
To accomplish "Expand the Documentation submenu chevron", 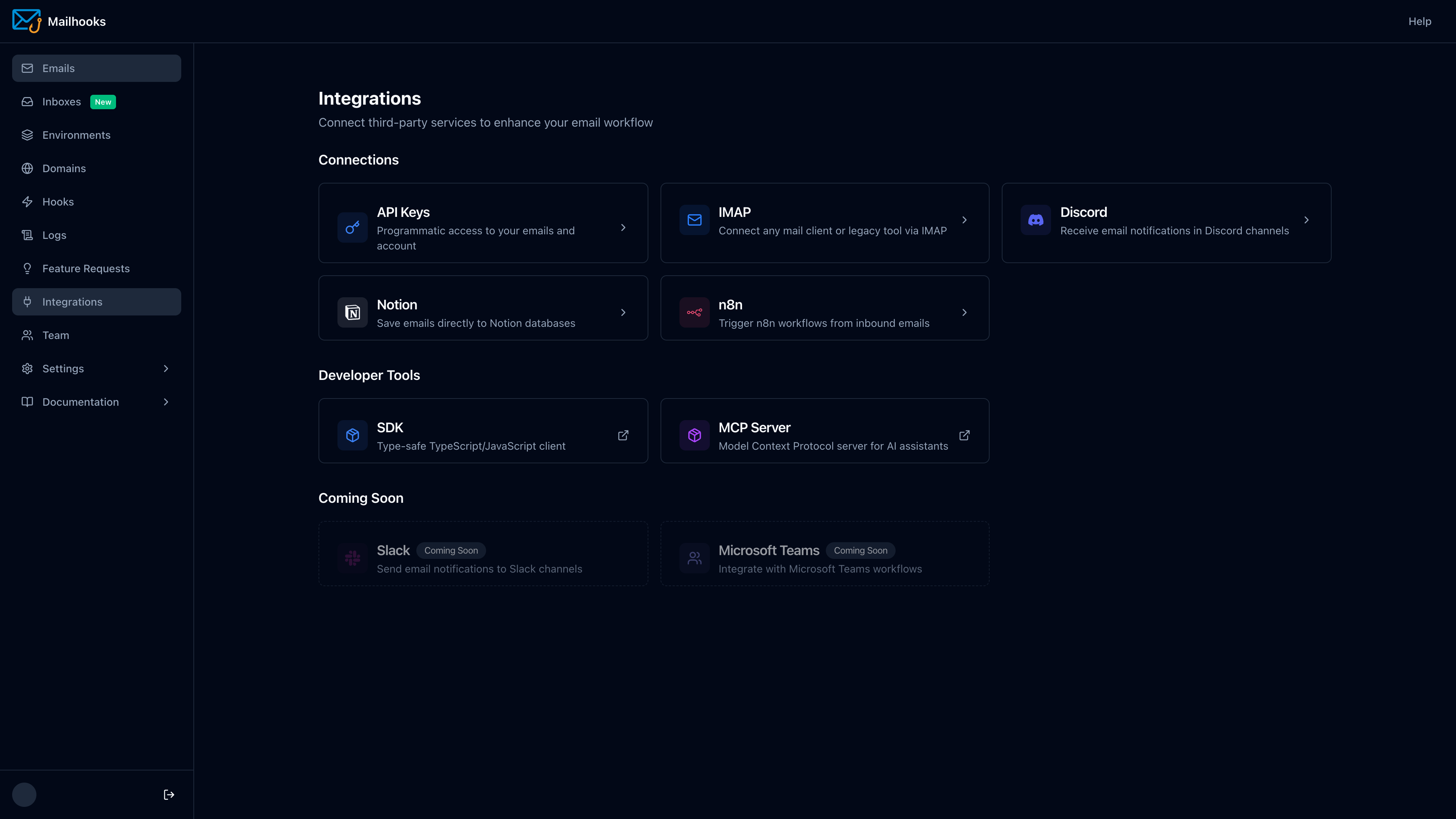I will point(166,402).
